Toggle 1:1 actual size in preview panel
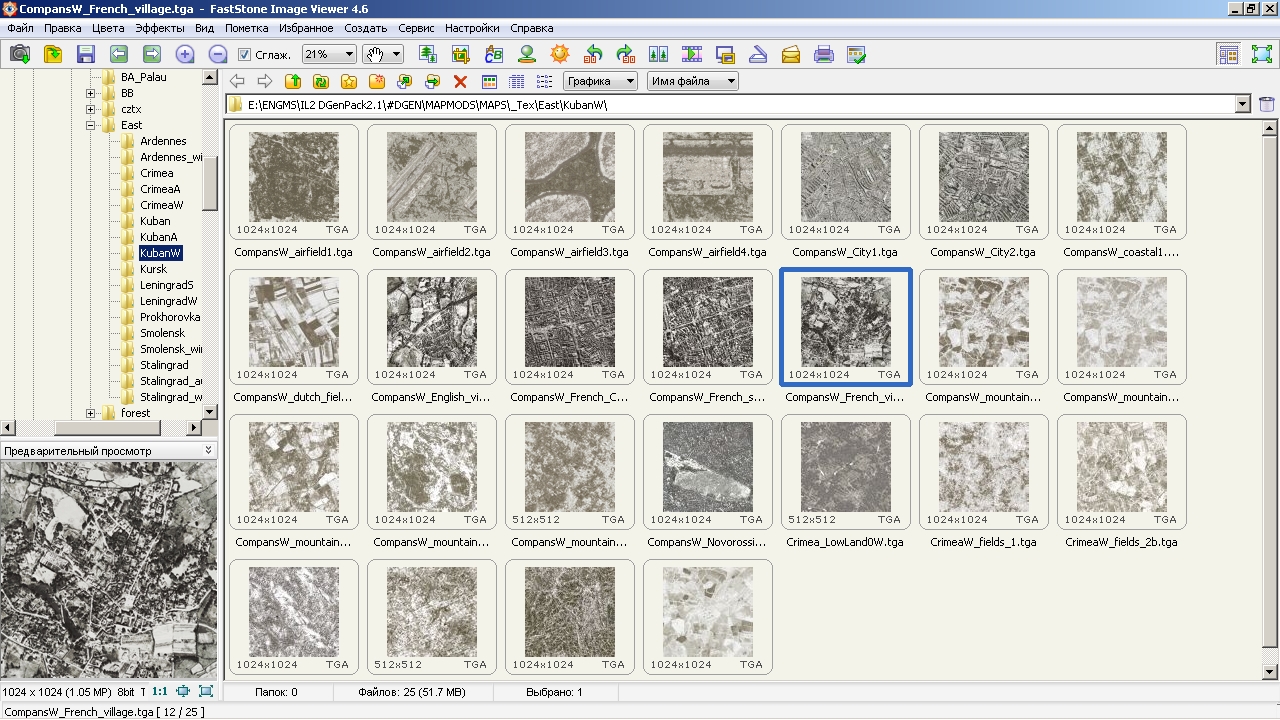1280x720 pixels. click(159, 691)
